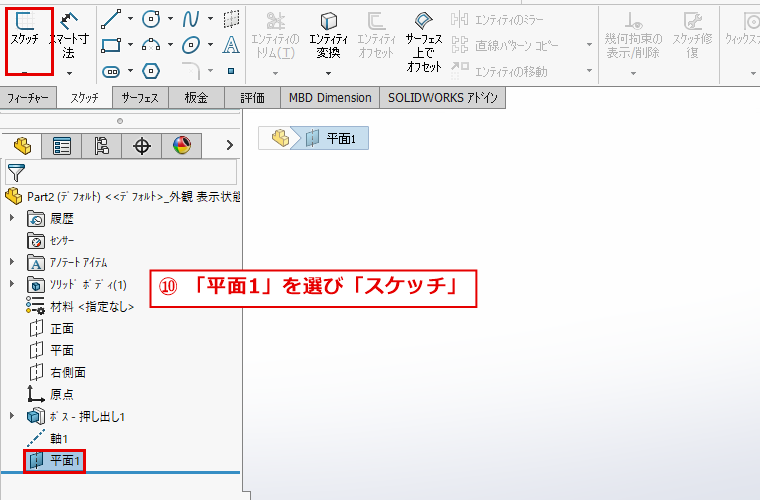Click the dashed plane sketch tool icon
The image size is (760, 500).
231,19
